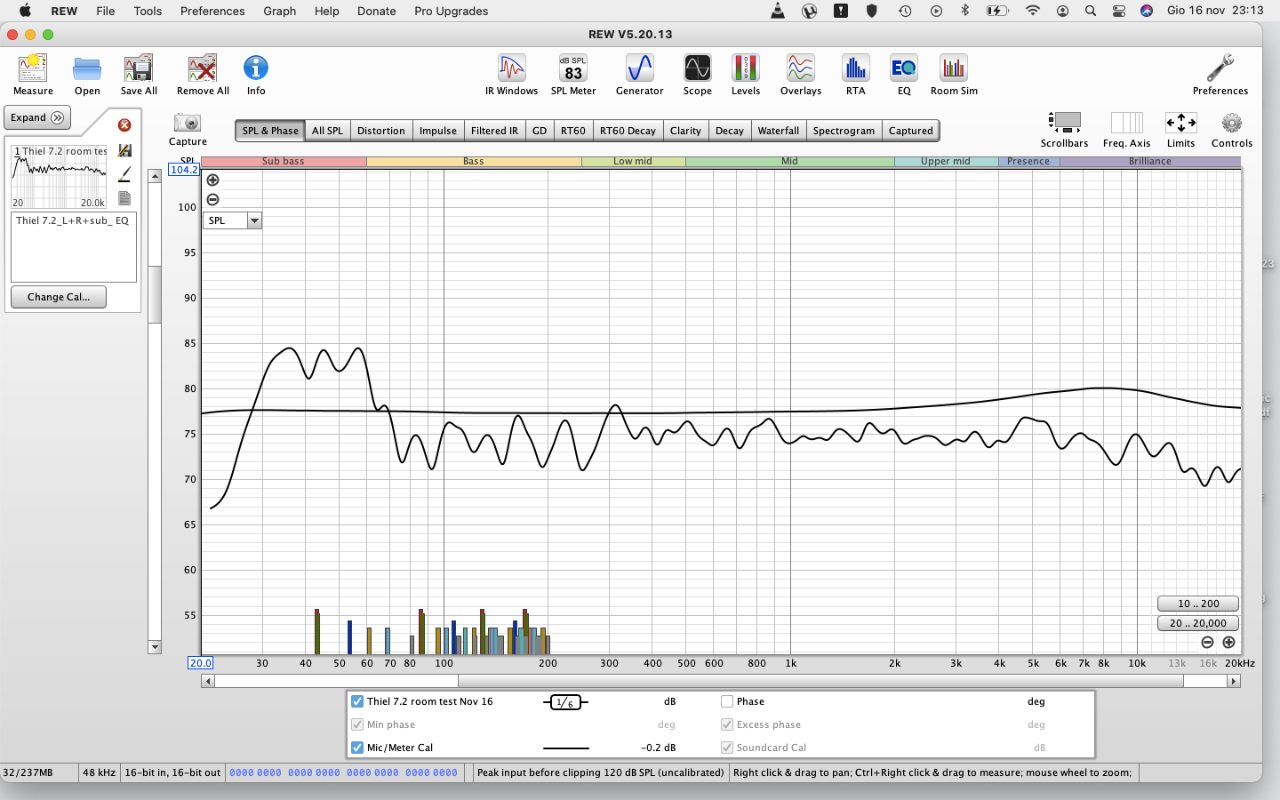Image resolution: width=1280 pixels, height=800 pixels.
Task: Remove measurement with the red X icon
Action: coord(124,125)
